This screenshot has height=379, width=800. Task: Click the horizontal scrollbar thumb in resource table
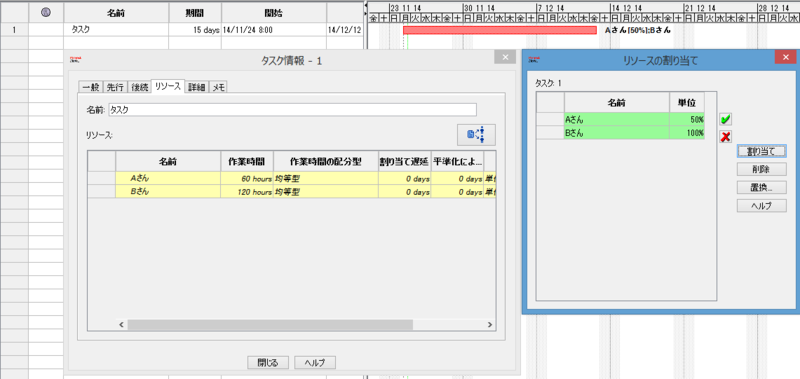point(270,324)
